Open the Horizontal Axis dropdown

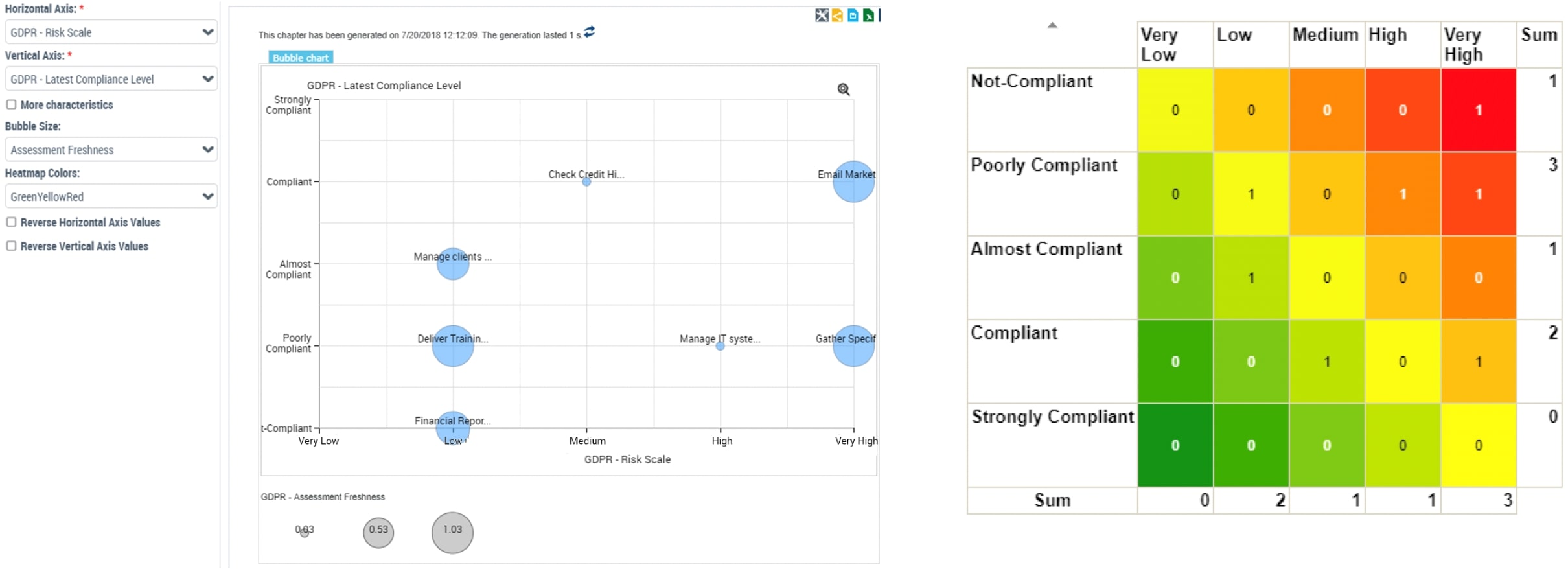pos(111,32)
